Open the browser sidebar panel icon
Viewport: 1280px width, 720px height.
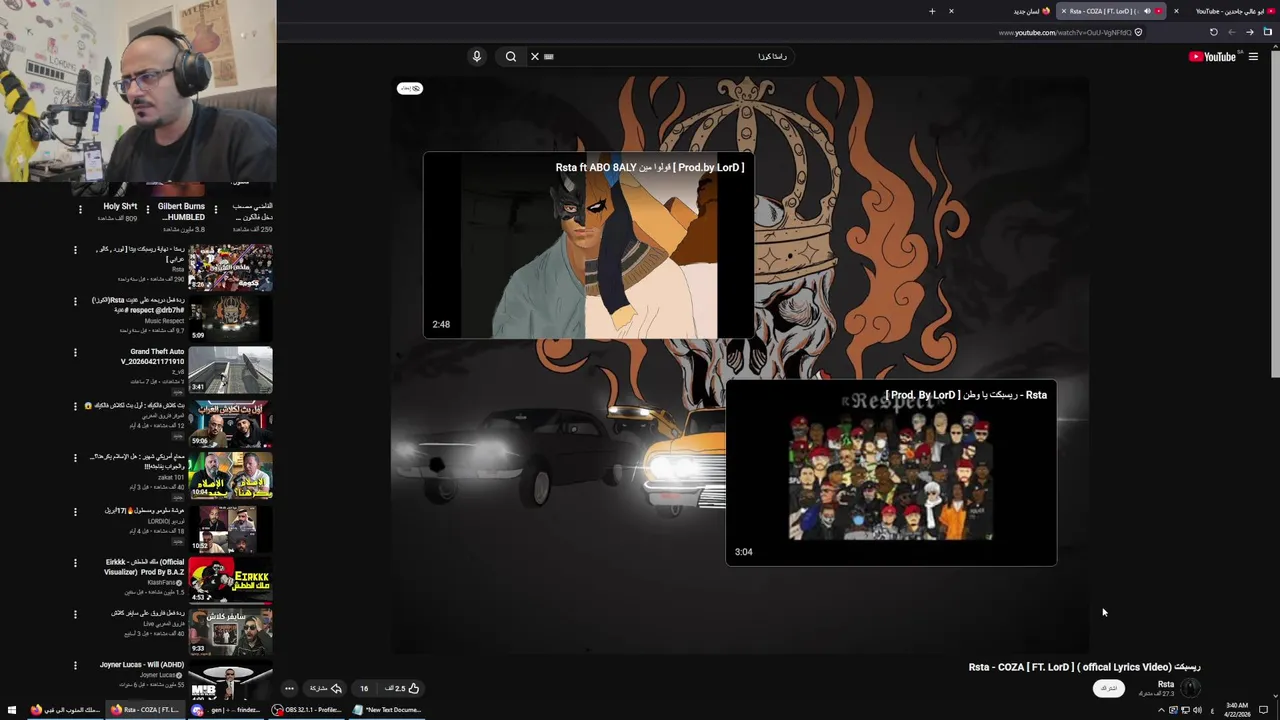pos(1267,32)
